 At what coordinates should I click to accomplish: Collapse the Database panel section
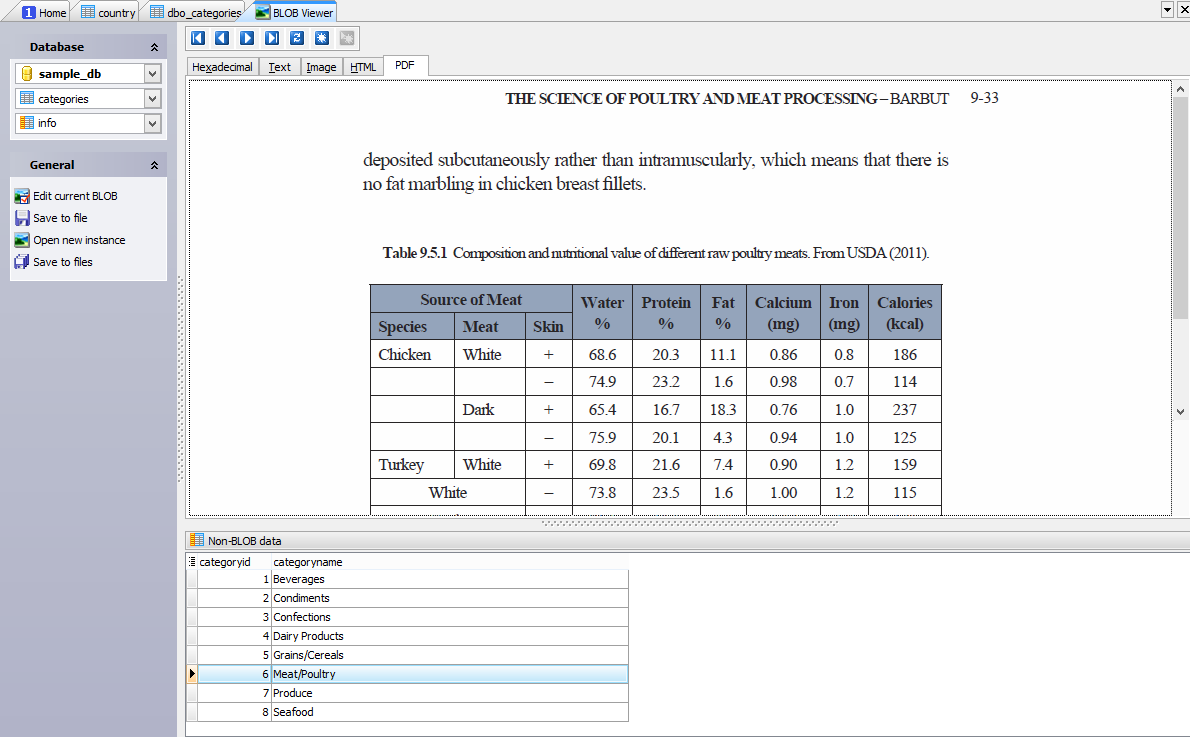(154, 47)
